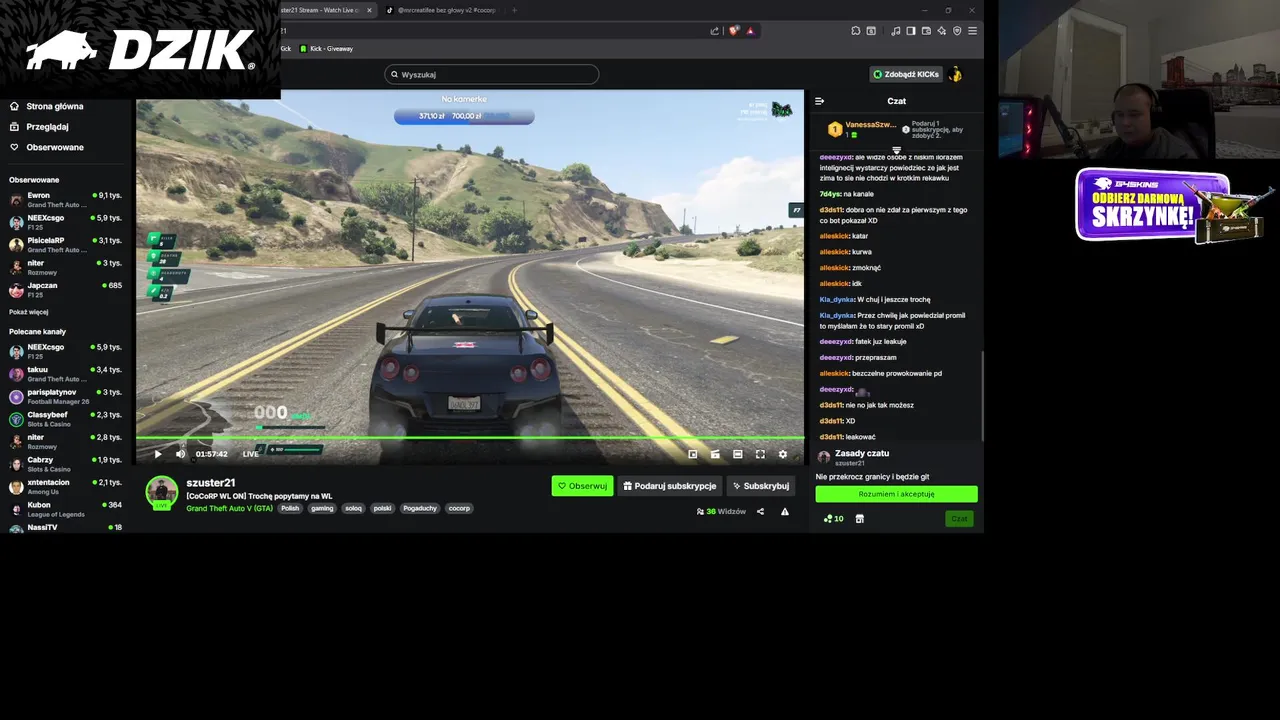
Task: Select the Polish tag
Action: pos(290,508)
